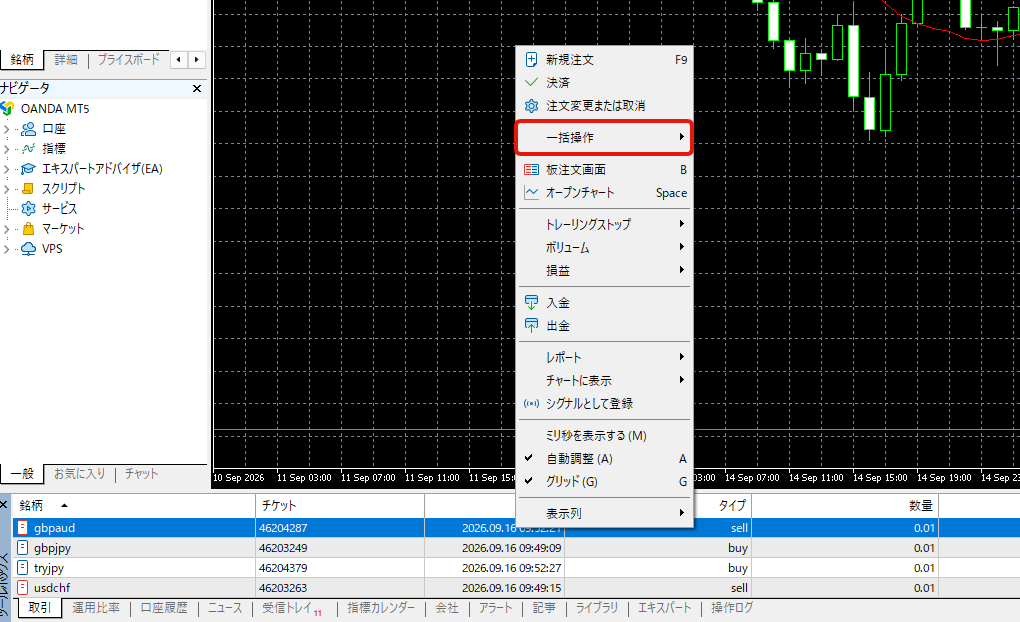Click the 決済 checkmark icon
Screen dimensions: 1020x622
click(531, 83)
